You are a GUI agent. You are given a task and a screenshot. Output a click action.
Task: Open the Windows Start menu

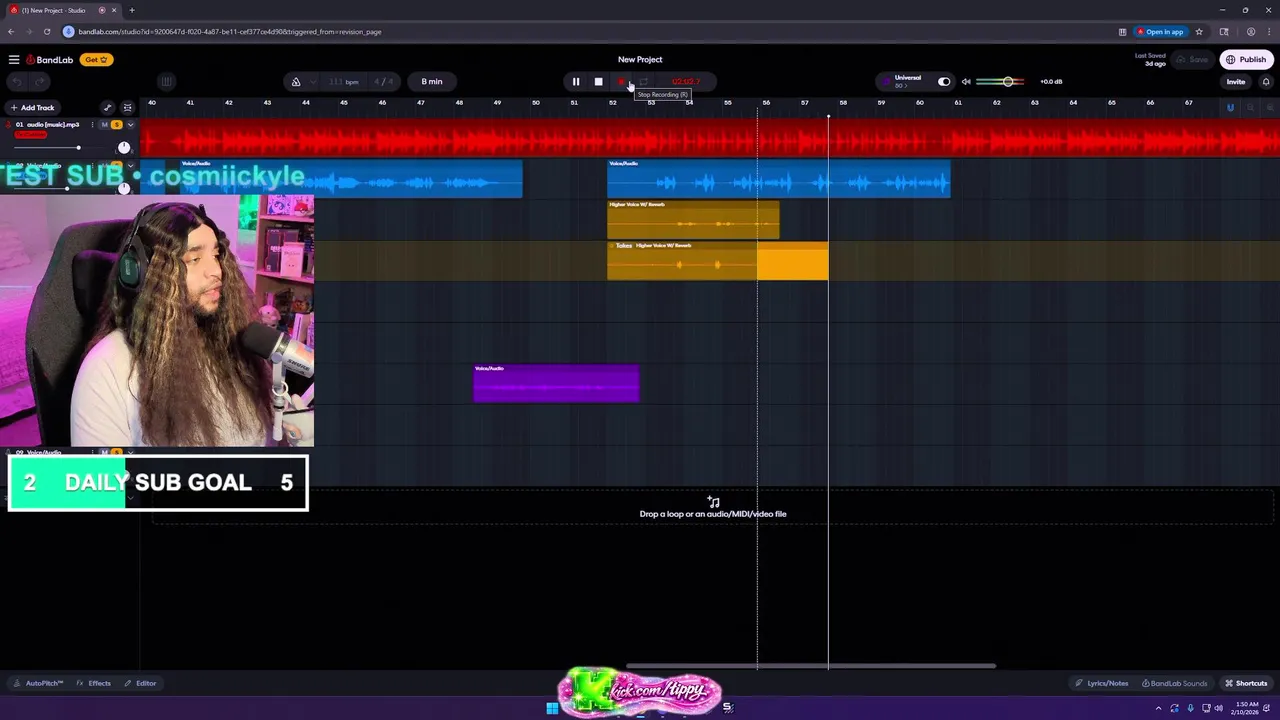click(x=552, y=708)
